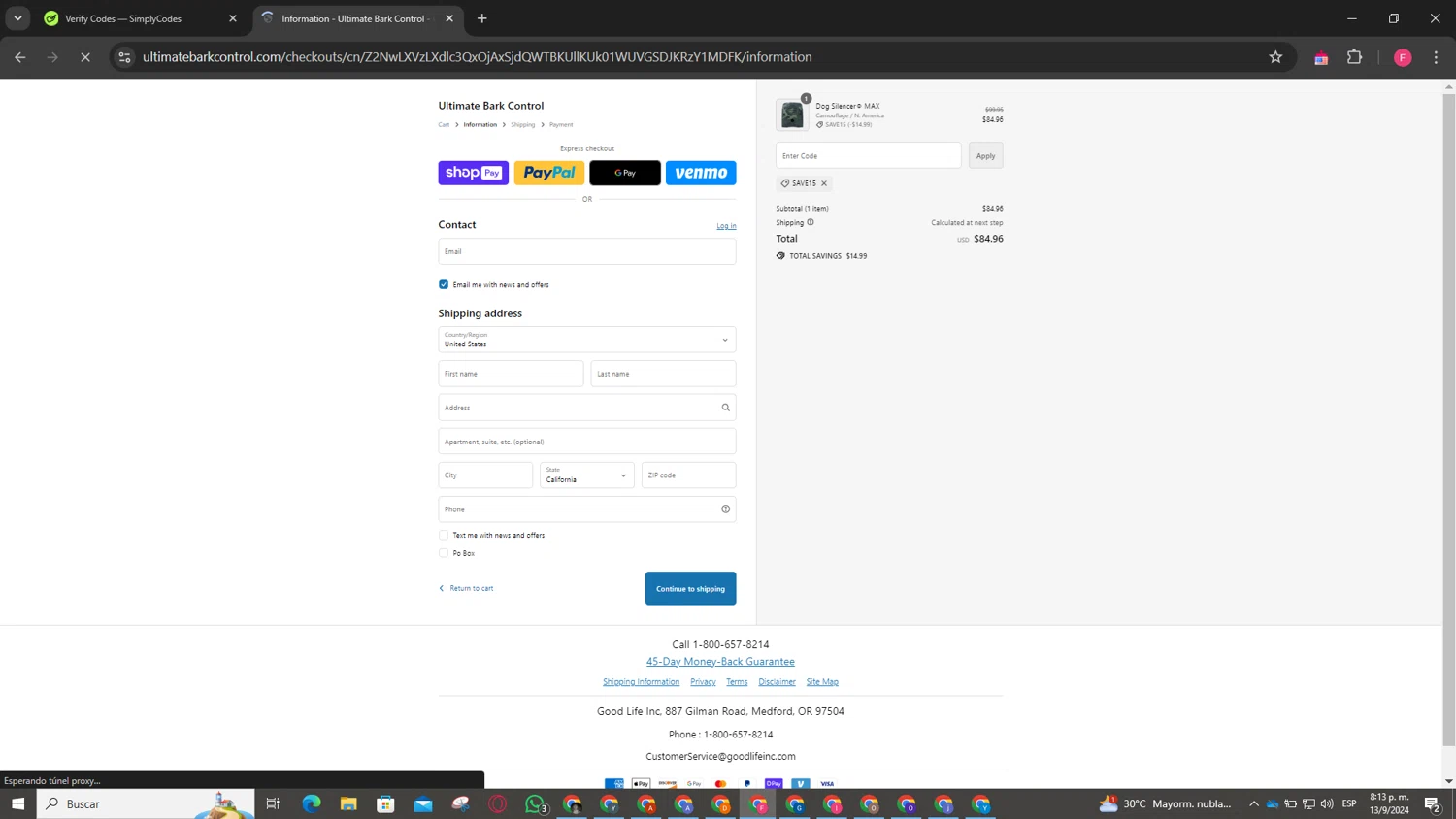1456x819 pixels.
Task: Open Microsoft Store from taskbar
Action: click(x=385, y=803)
